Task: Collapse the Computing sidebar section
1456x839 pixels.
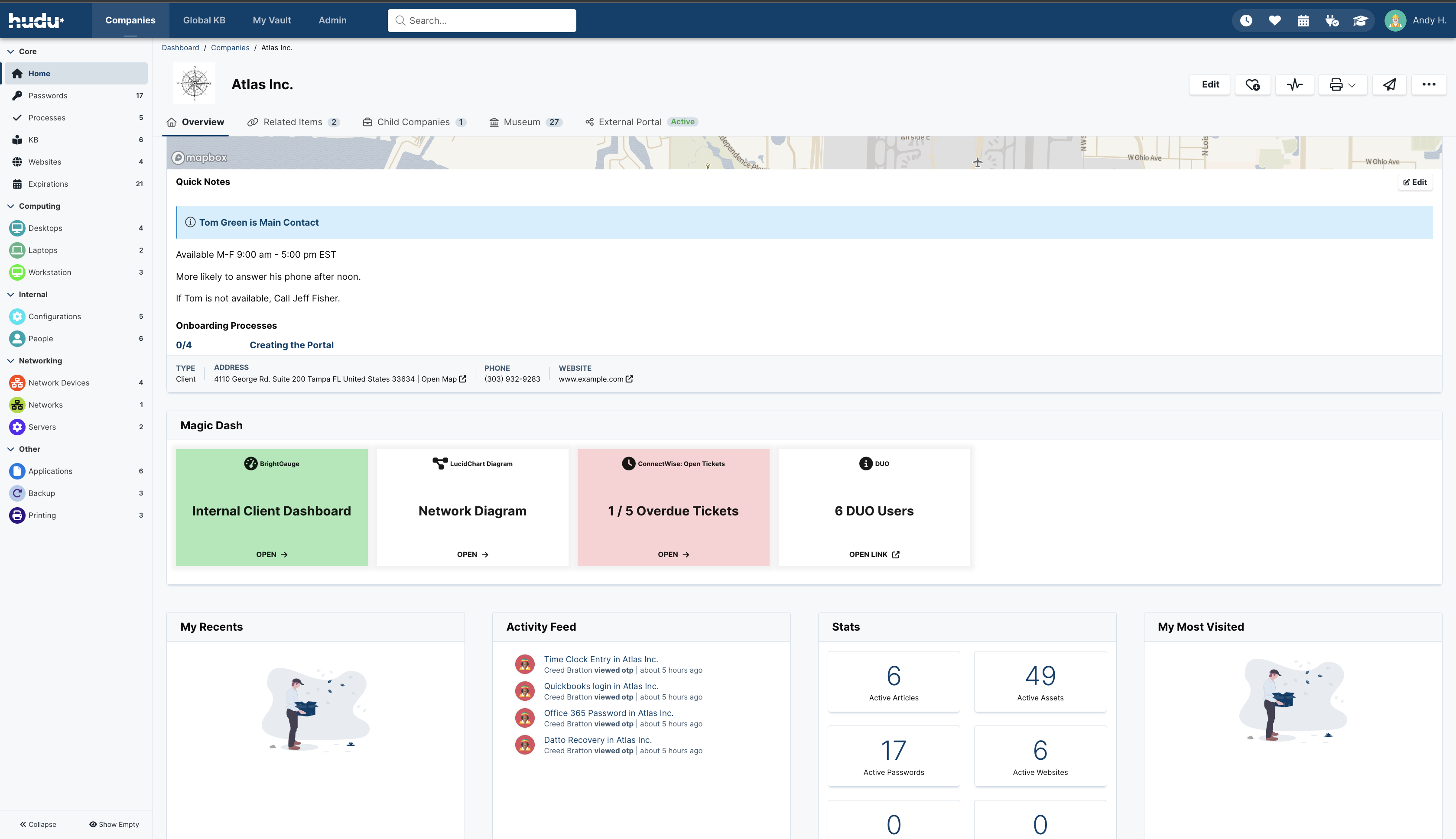Action: pyautogui.click(x=11, y=206)
